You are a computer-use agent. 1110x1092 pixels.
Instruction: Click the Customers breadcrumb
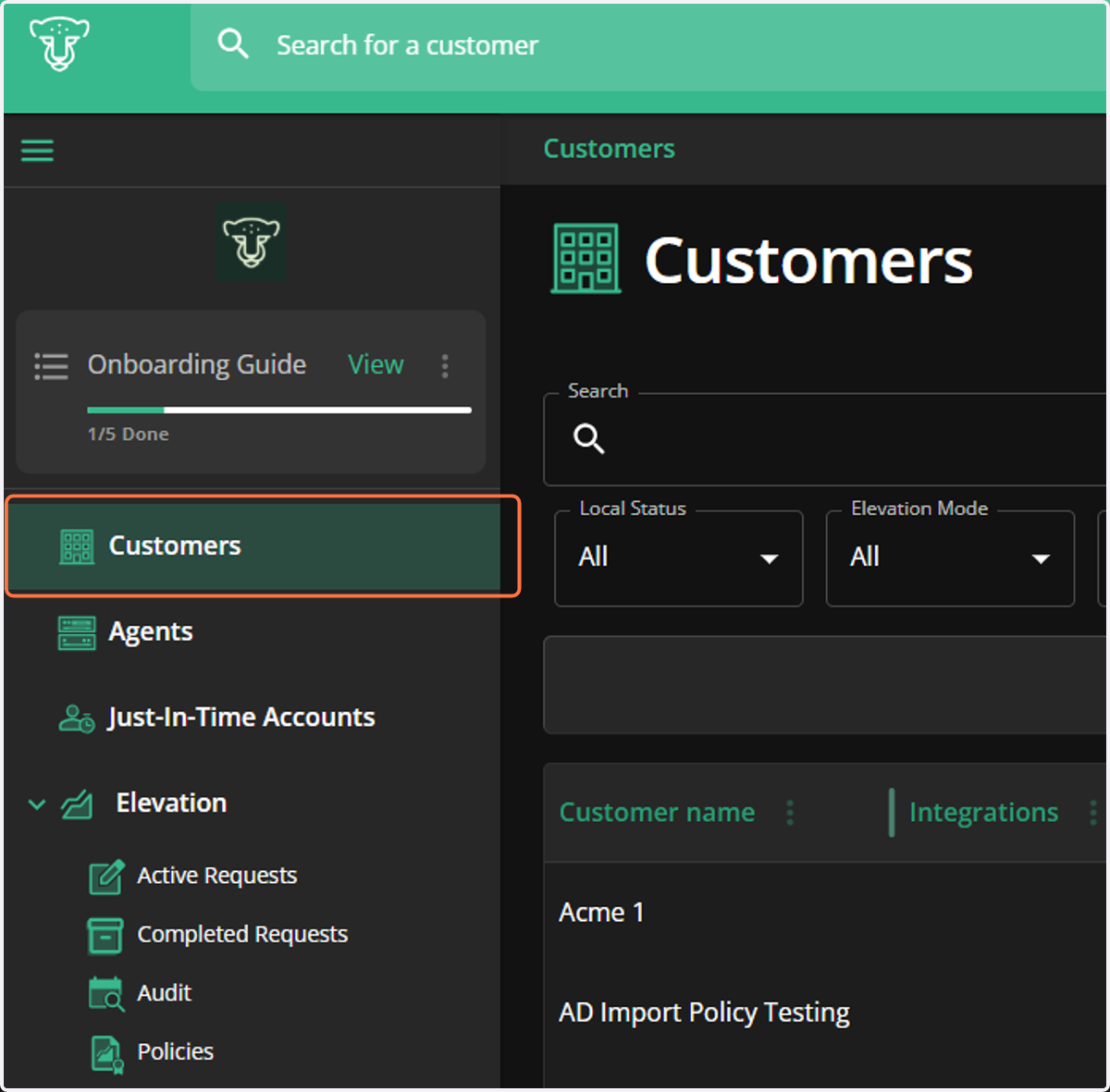[609, 149]
